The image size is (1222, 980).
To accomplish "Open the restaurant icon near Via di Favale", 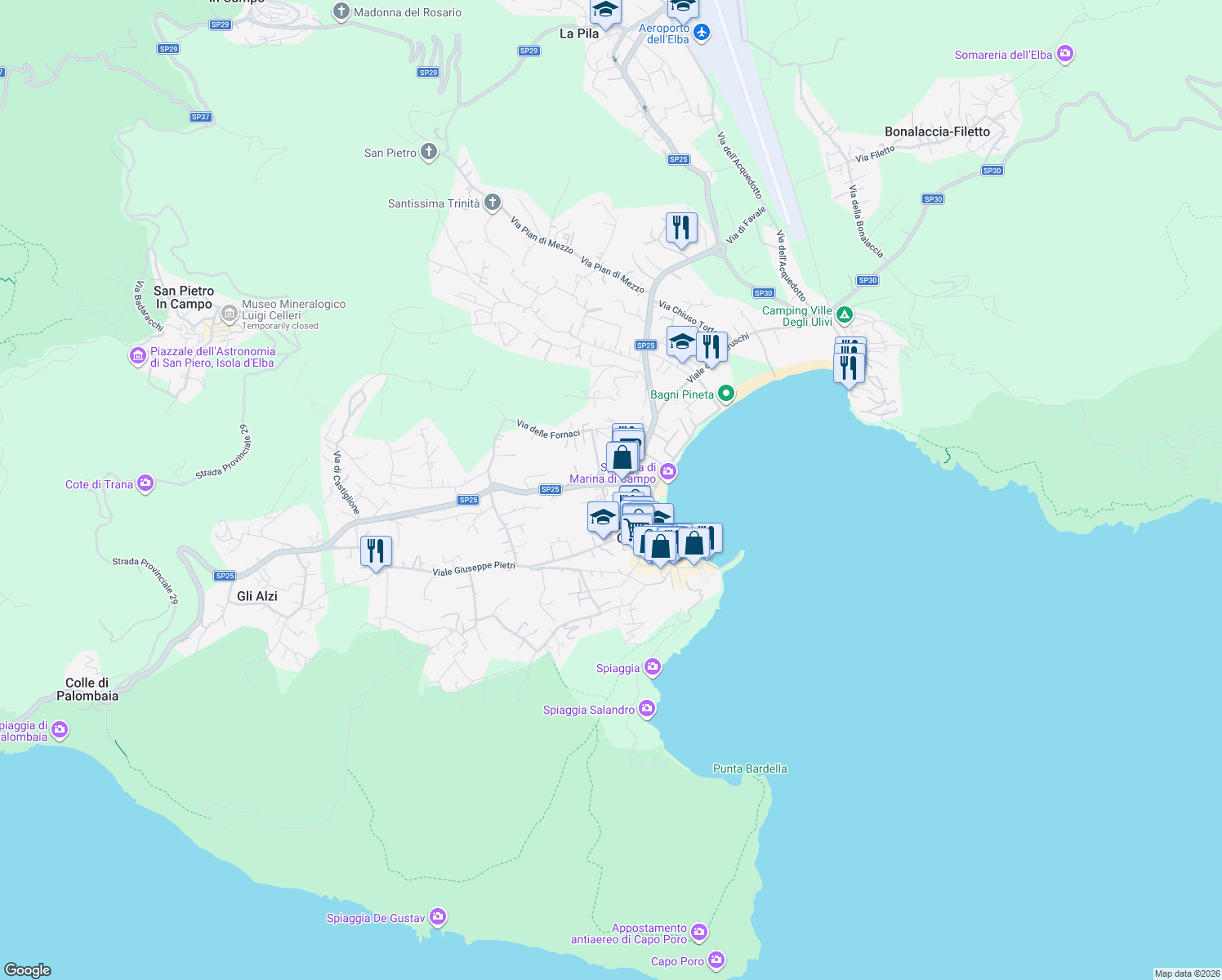I will coord(680,226).
